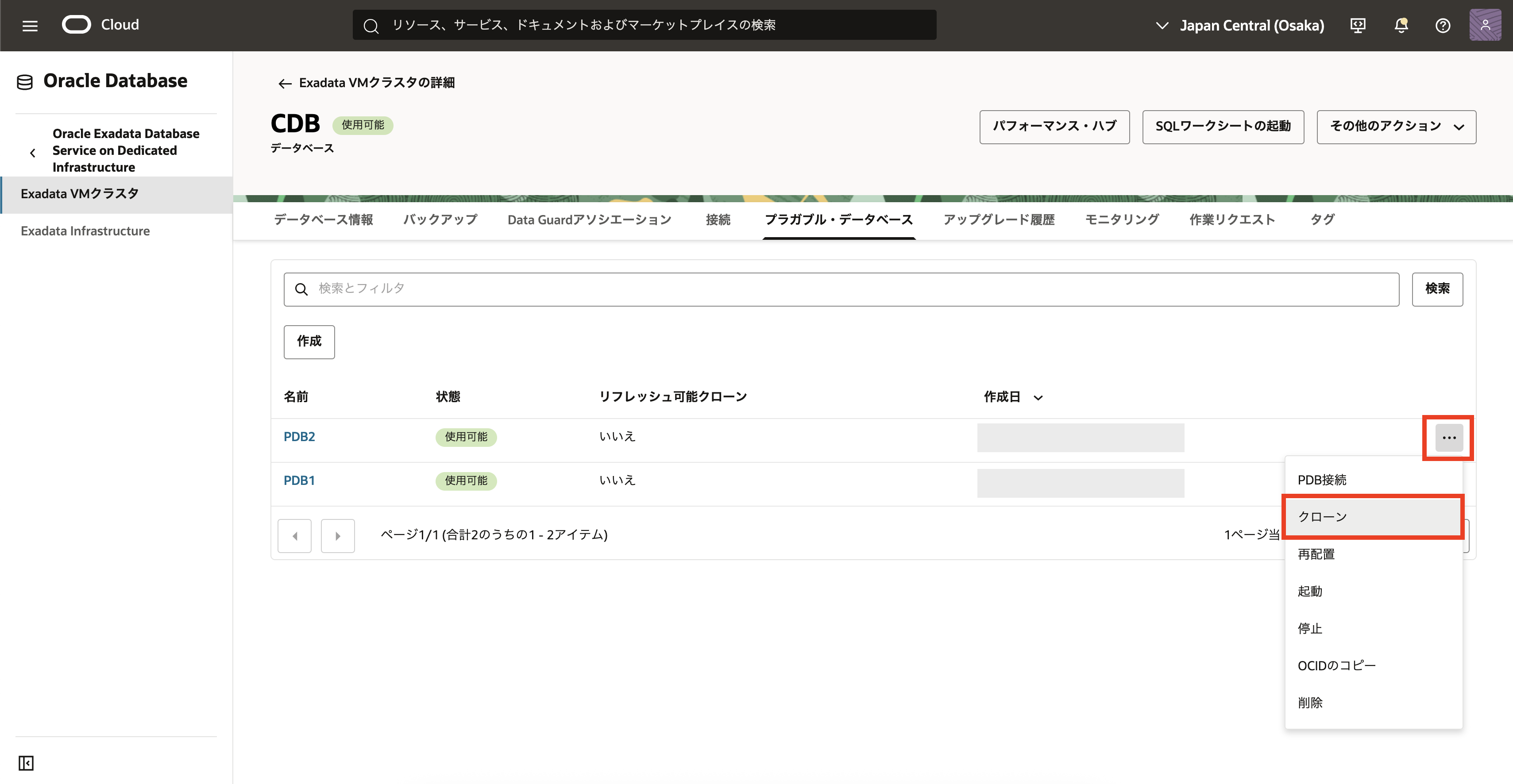
Task: Open the user profile avatar menu
Action: [x=1485, y=25]
